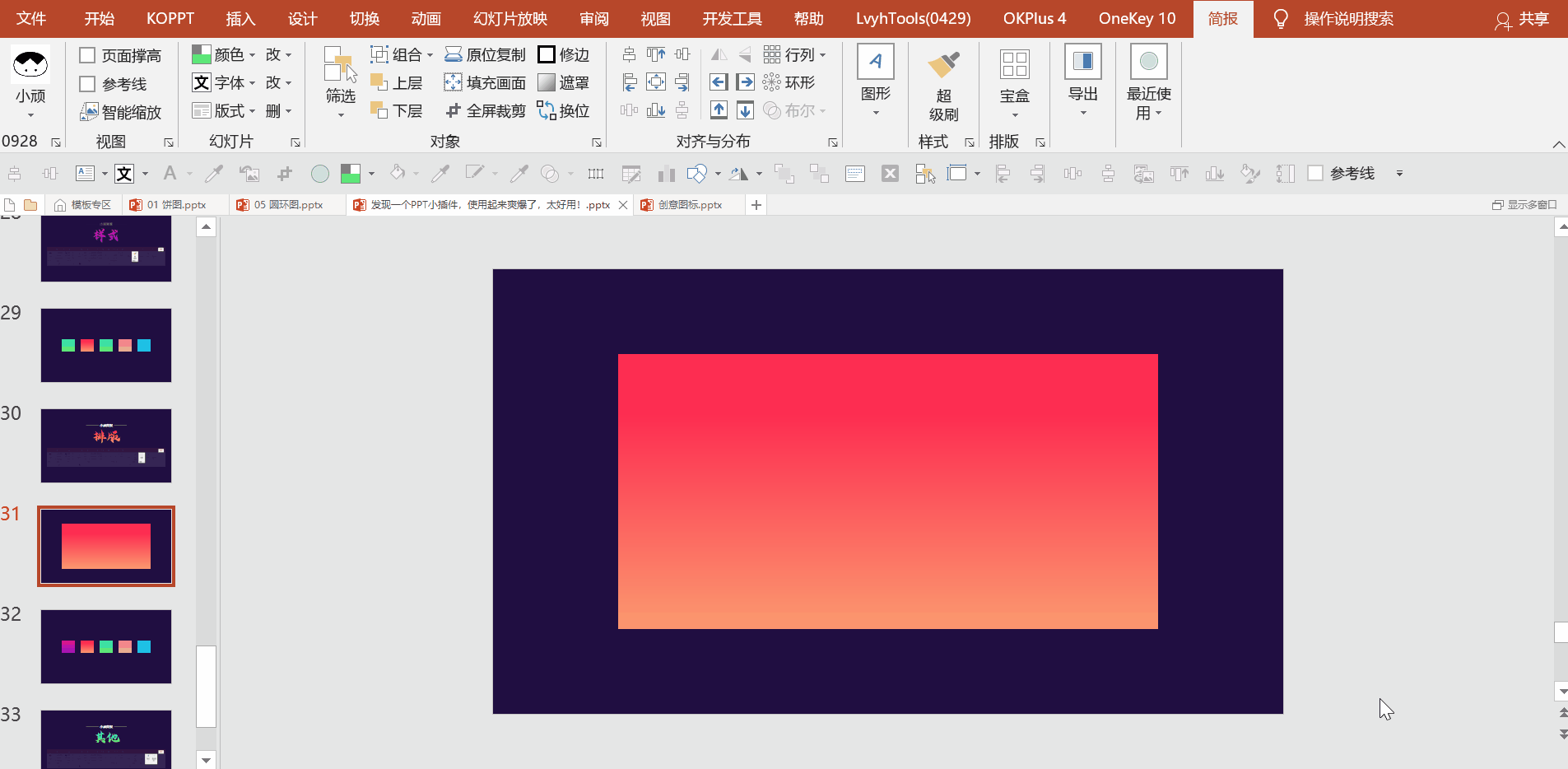Click the 智能缩放 smart zoom icon
Screen dimensions: 1568x769
click(x=89, y=111)
